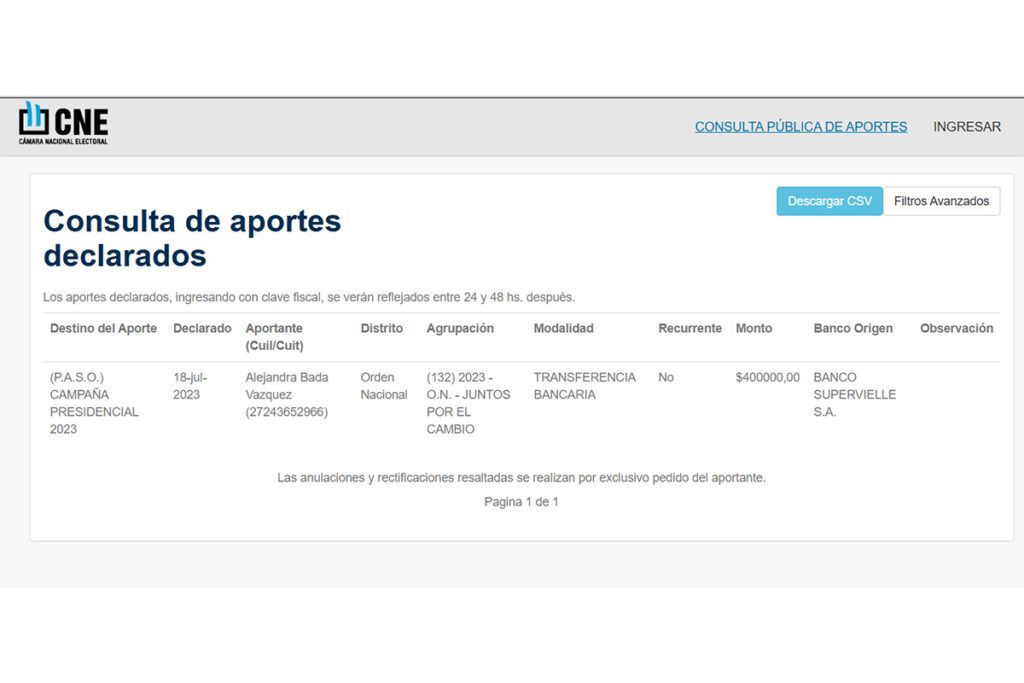This screenshot has height=683, width=1024.
Task: Click the CNE logo icon
Action: tap(33, 119)
